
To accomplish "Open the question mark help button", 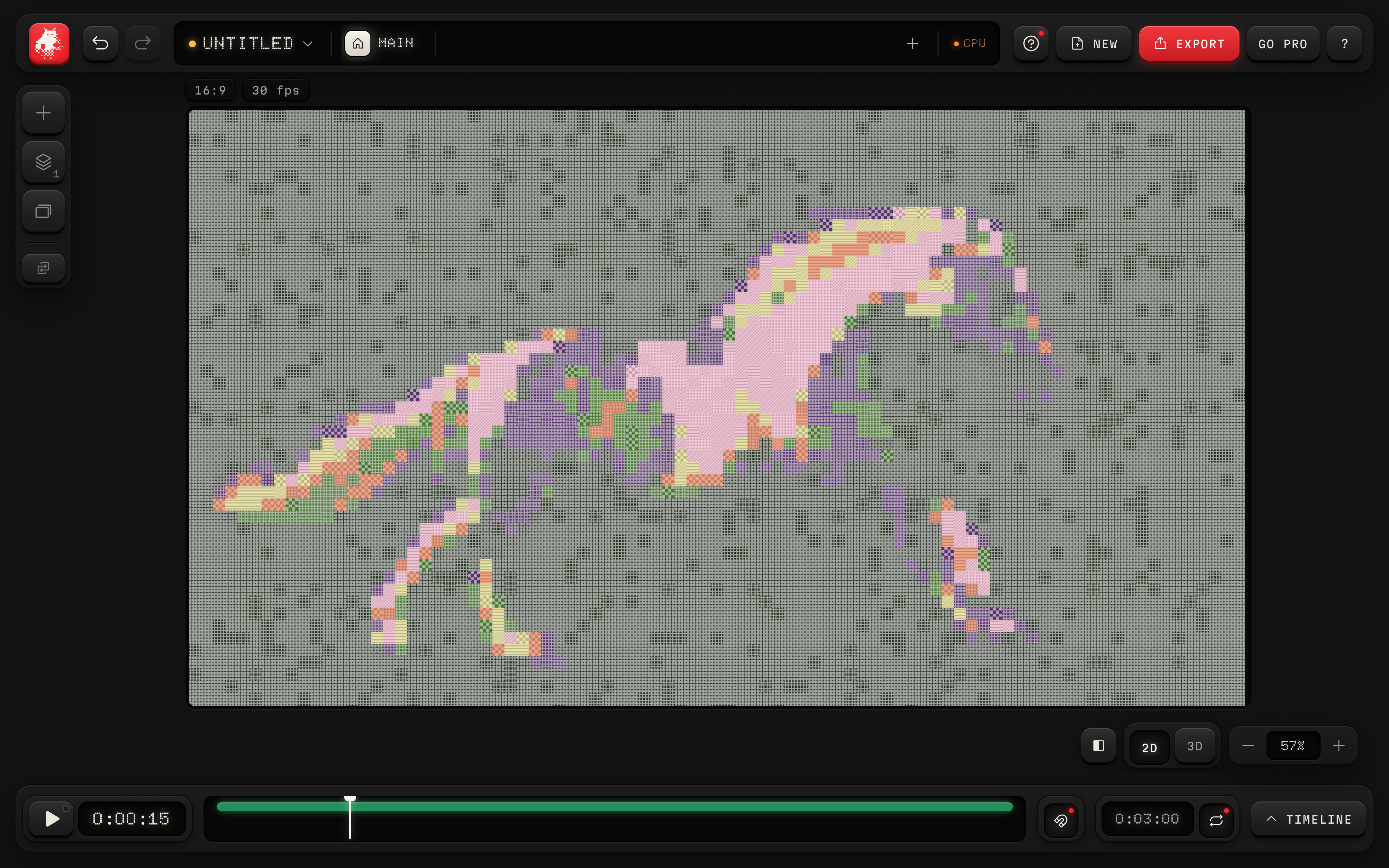I will [1344, 44].
